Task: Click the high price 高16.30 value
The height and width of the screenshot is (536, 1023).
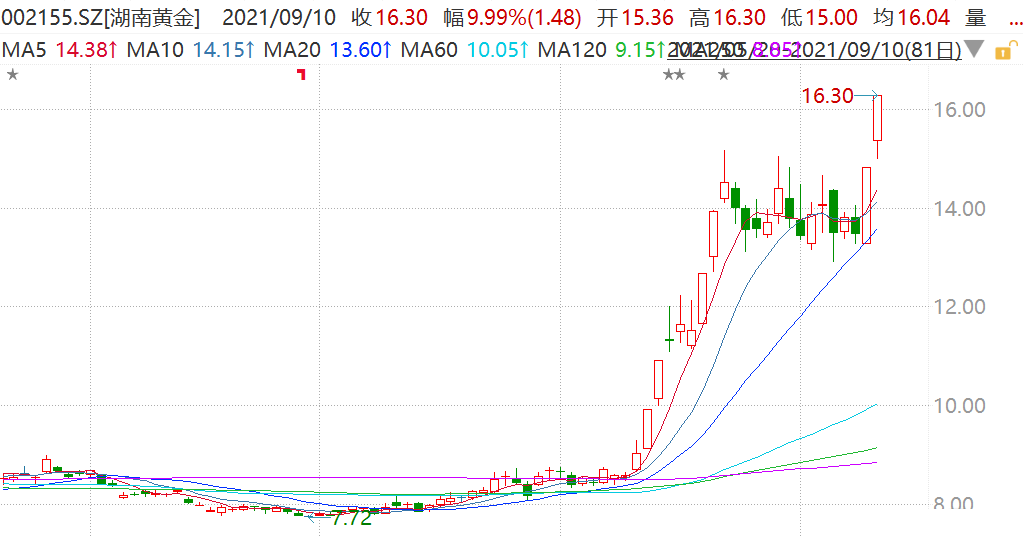Action: click(x=727, y=18)
